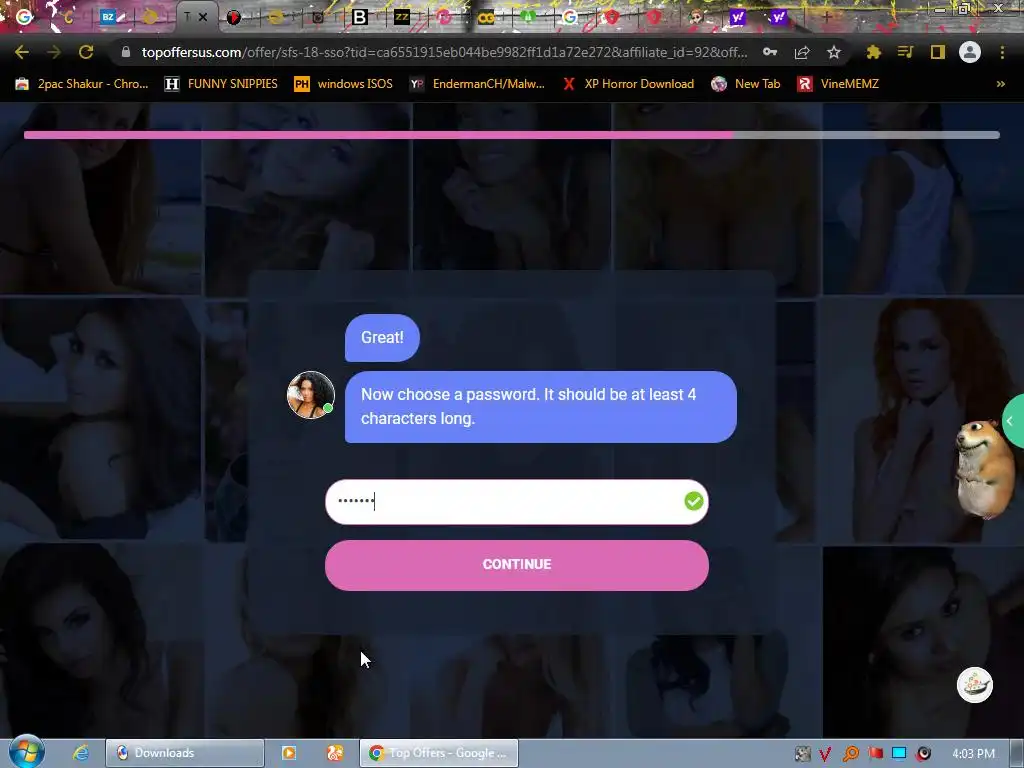Click the 'Great!' chat bubble
Screen dimensions: 1024x768
382,338
